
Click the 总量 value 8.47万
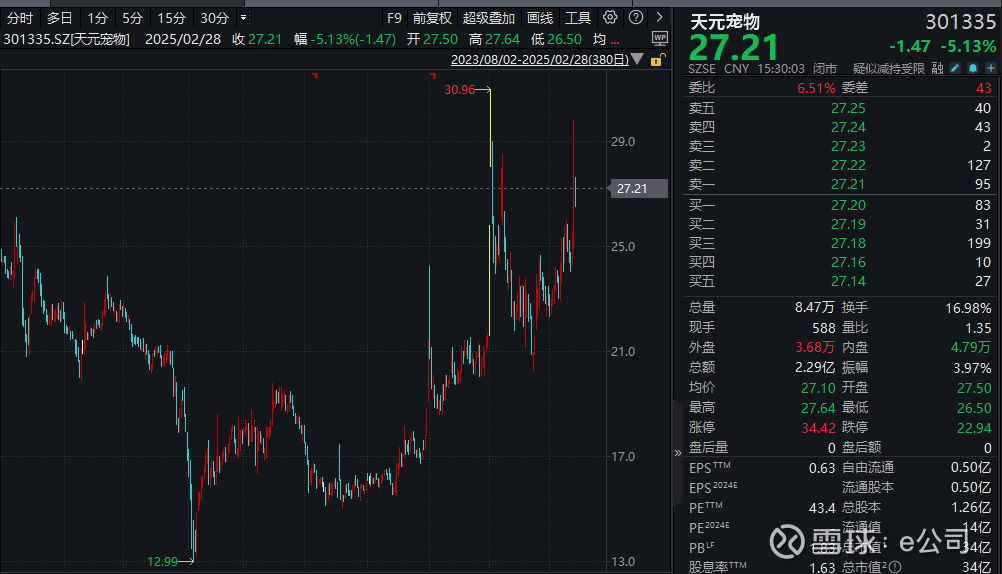815,307
